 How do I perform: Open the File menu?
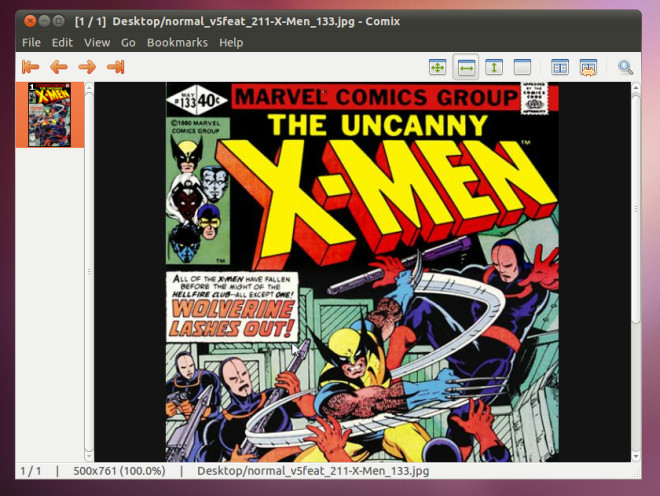[31, 43]
